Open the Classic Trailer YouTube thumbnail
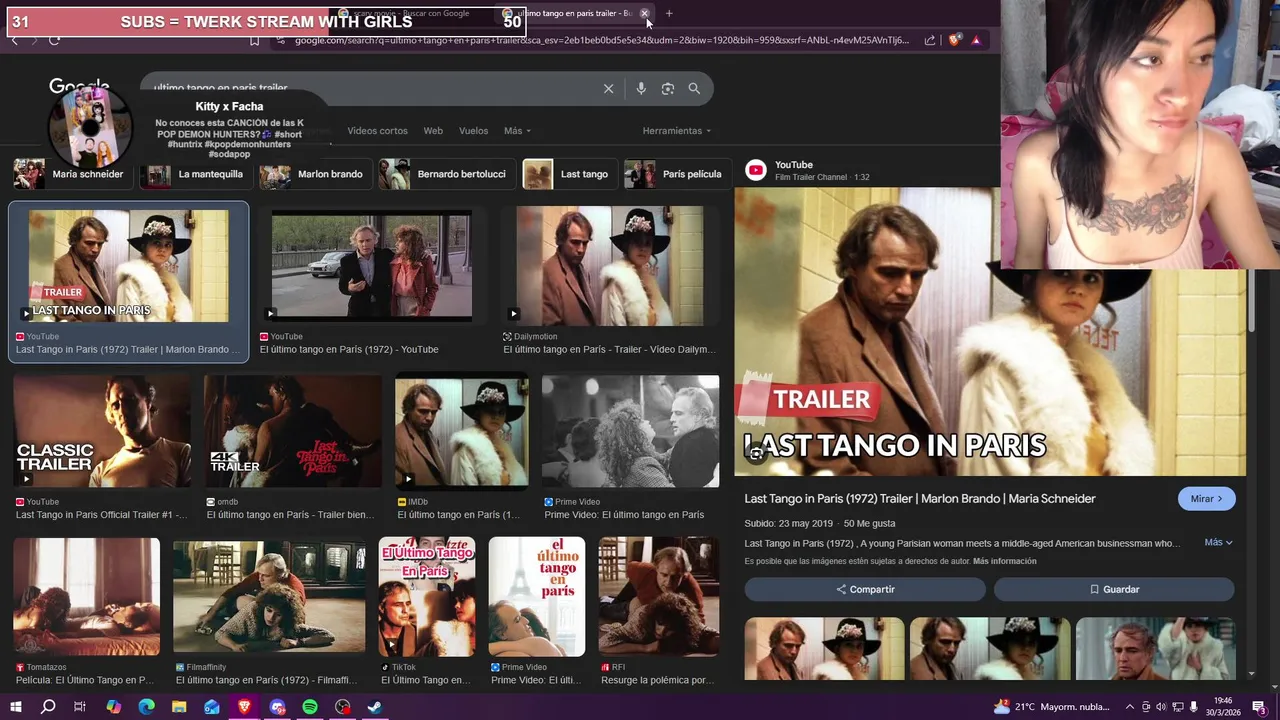This screenshot has height=720, width=1280. coord(102,431)
